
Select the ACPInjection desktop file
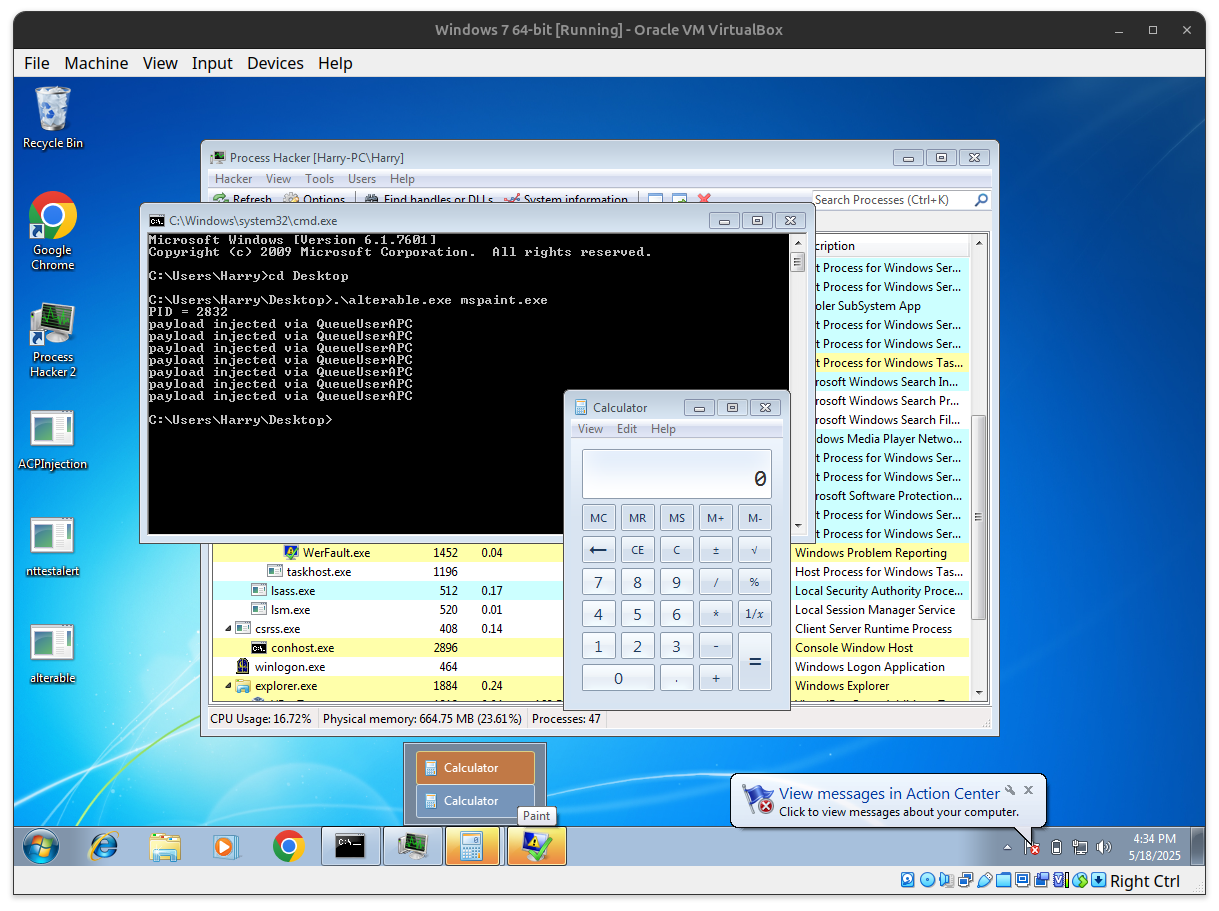coord(53,440)
